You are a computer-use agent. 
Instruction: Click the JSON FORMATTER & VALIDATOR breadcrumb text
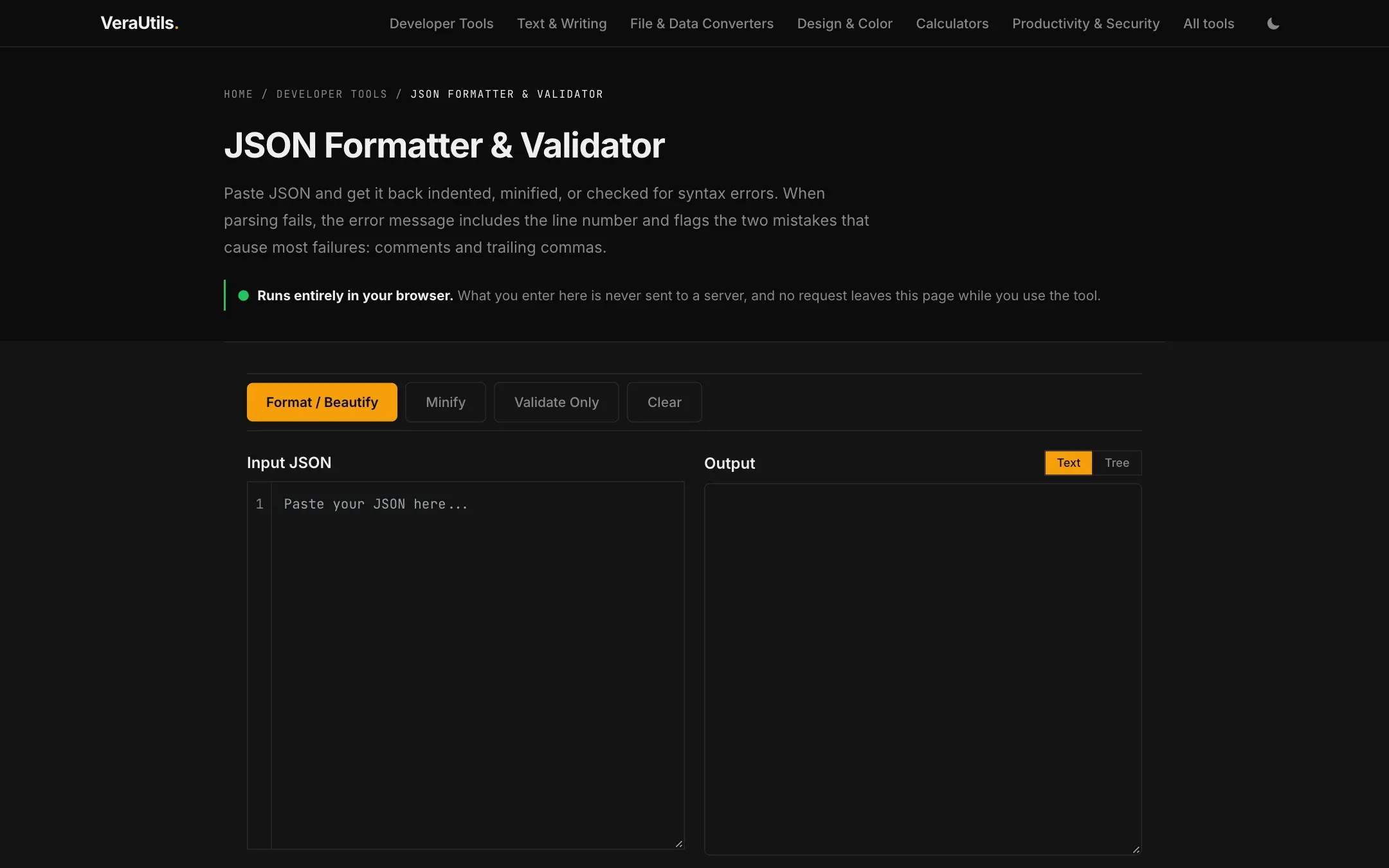(x=507, y=94)
